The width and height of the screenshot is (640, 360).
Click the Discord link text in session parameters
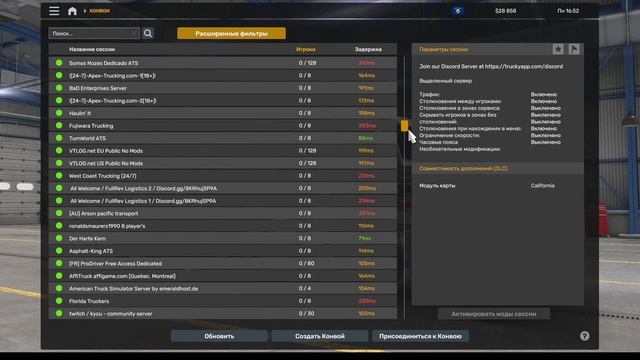point(491,66)
